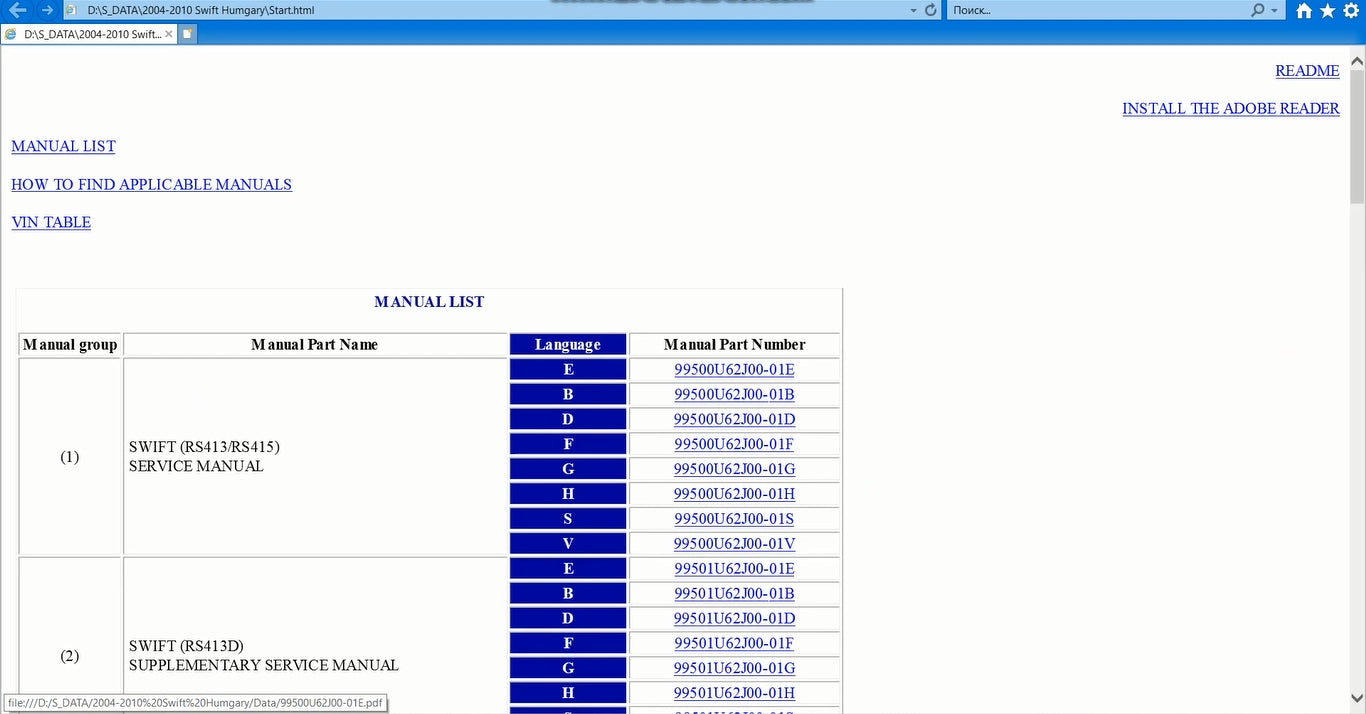Click the browser Forward arrow button
1366x714 pixels.
pos(47,10)
